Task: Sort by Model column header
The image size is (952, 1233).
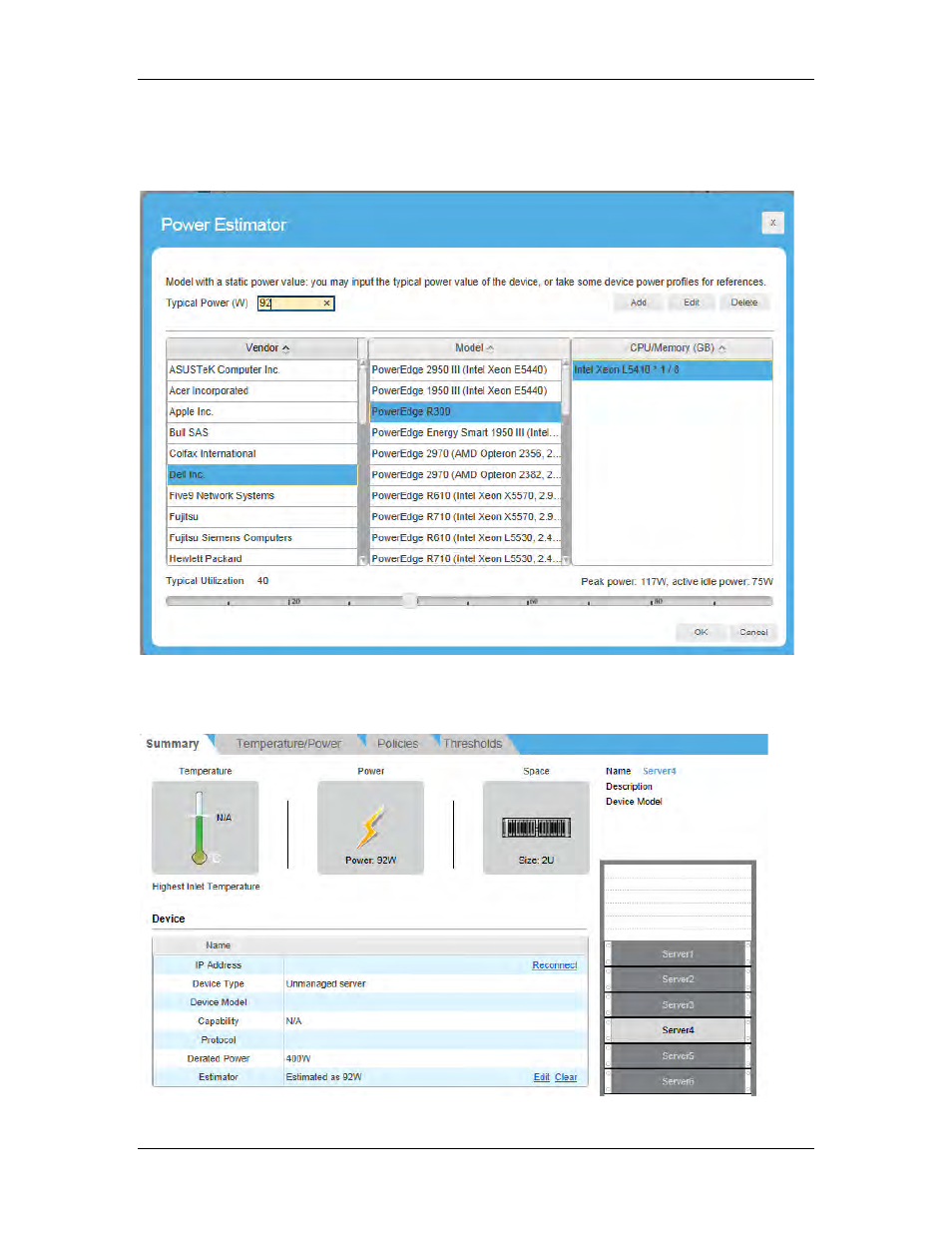Action: click(469, 348)
